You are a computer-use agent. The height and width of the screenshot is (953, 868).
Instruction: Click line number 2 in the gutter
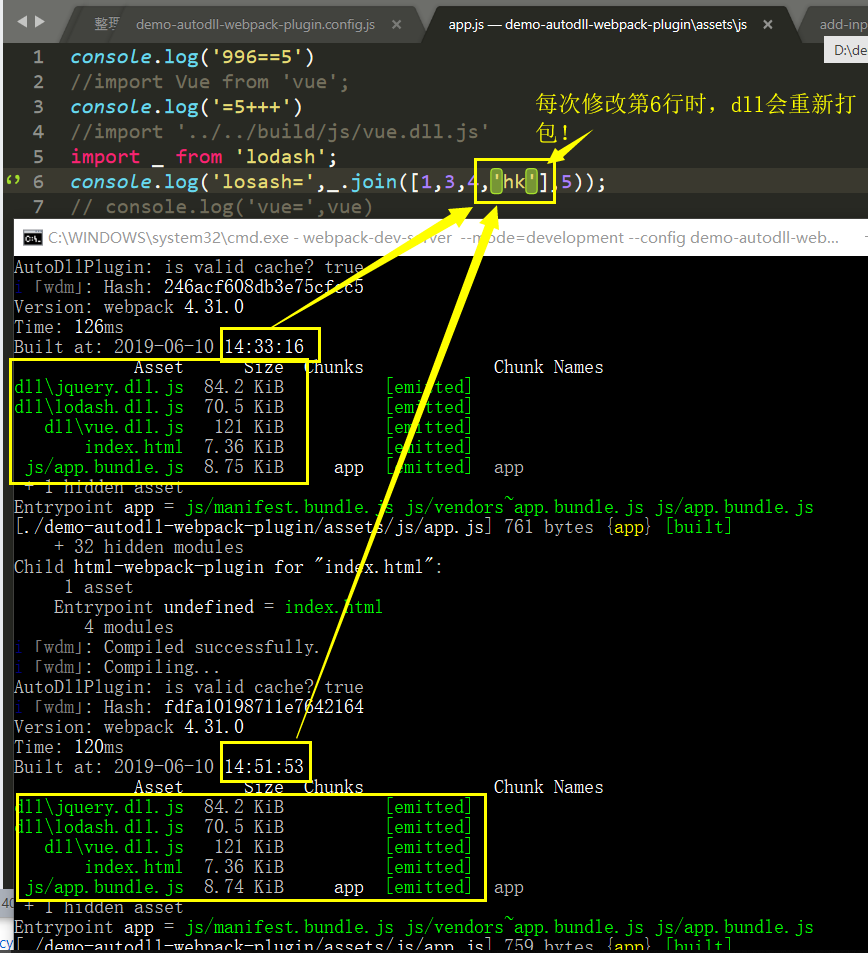click(38, 82)
